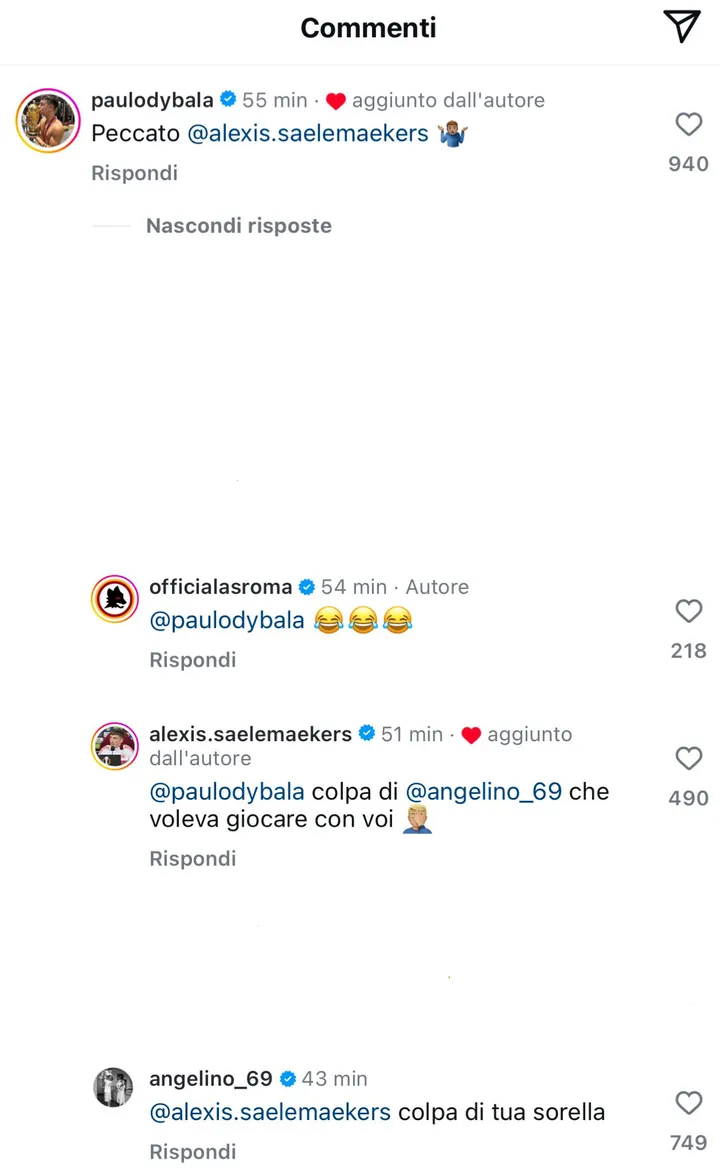Open angelino_69's avatar
720x1174 pixels.
coord(113,1086)
